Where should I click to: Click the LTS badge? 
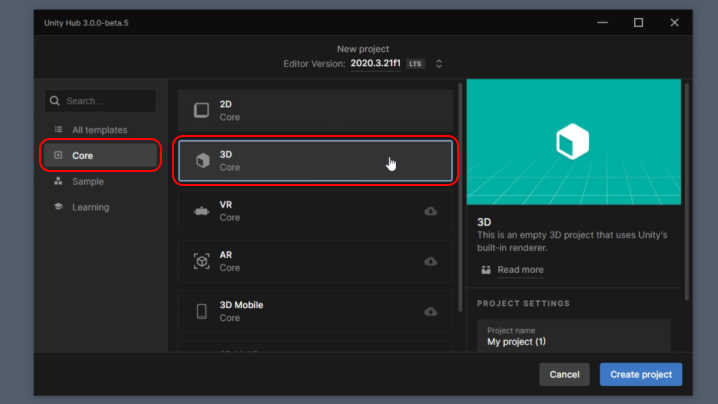click(415, 64)
